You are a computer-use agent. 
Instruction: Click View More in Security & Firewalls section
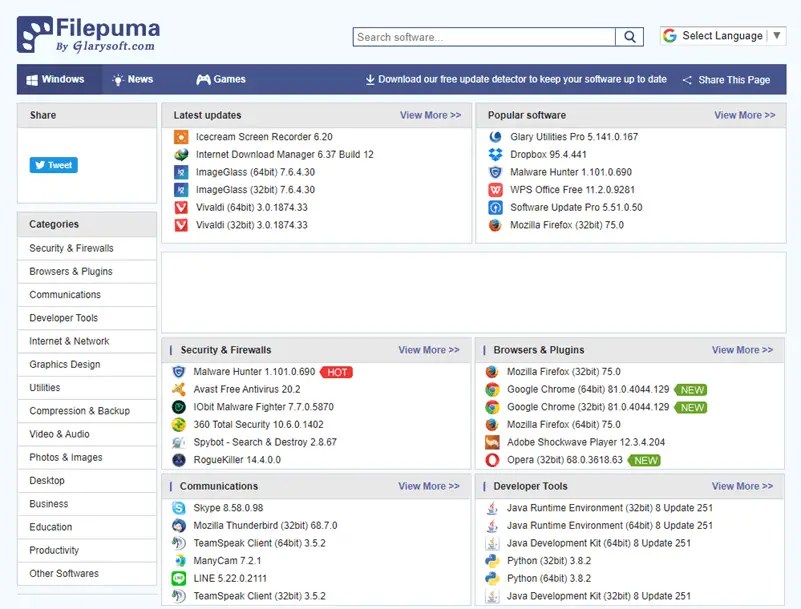[x=429, y=350]
